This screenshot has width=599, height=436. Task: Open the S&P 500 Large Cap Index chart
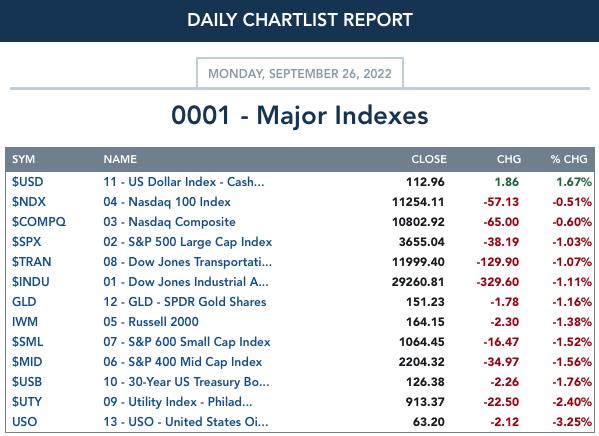coord(188,242)
